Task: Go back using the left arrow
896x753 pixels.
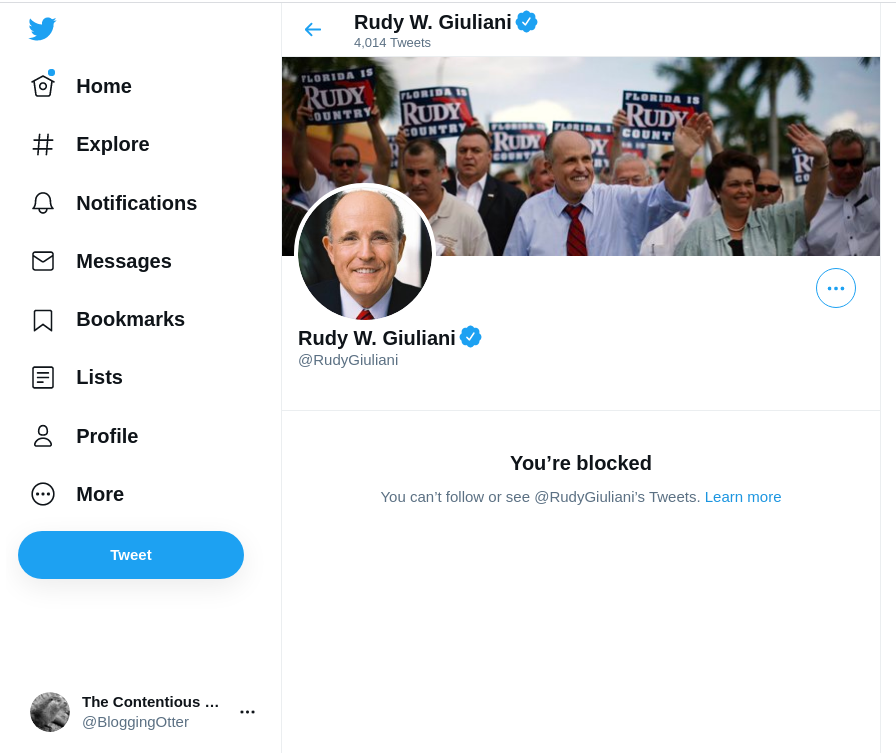Action: click(x=313, y=29)
